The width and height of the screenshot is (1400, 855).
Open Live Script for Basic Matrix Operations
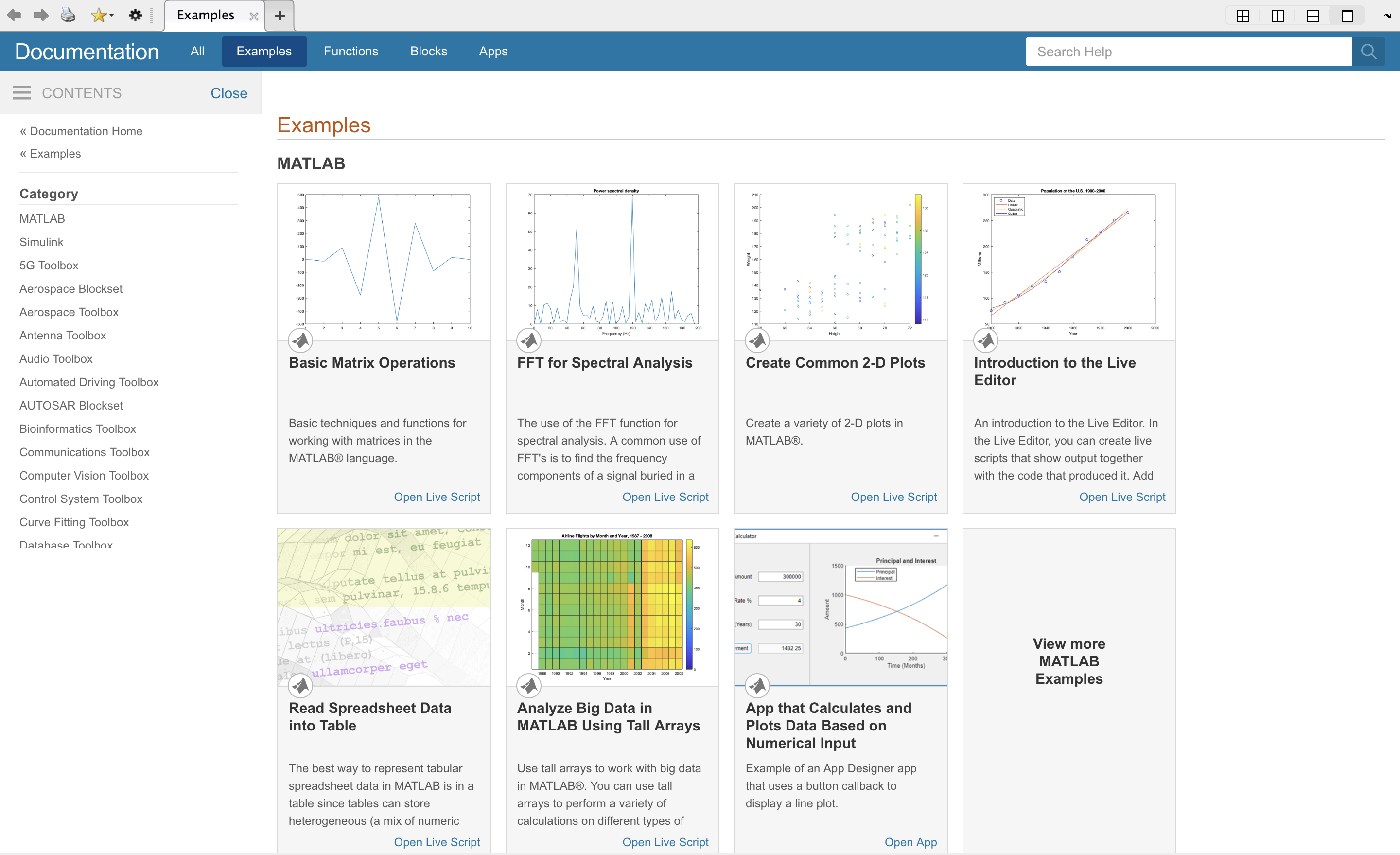click(x=437, y=497)
